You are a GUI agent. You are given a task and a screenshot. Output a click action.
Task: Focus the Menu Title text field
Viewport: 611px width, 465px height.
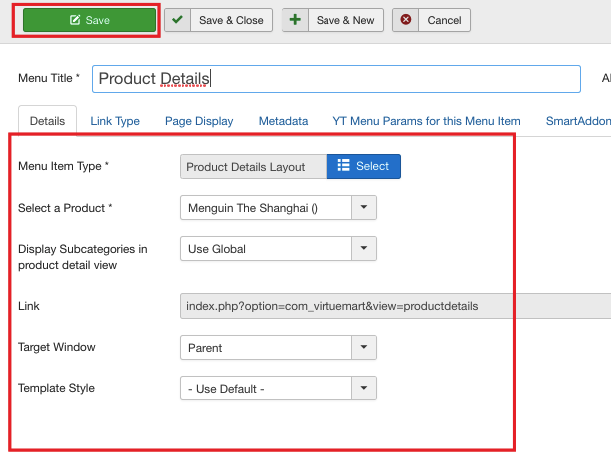(336, 79)
